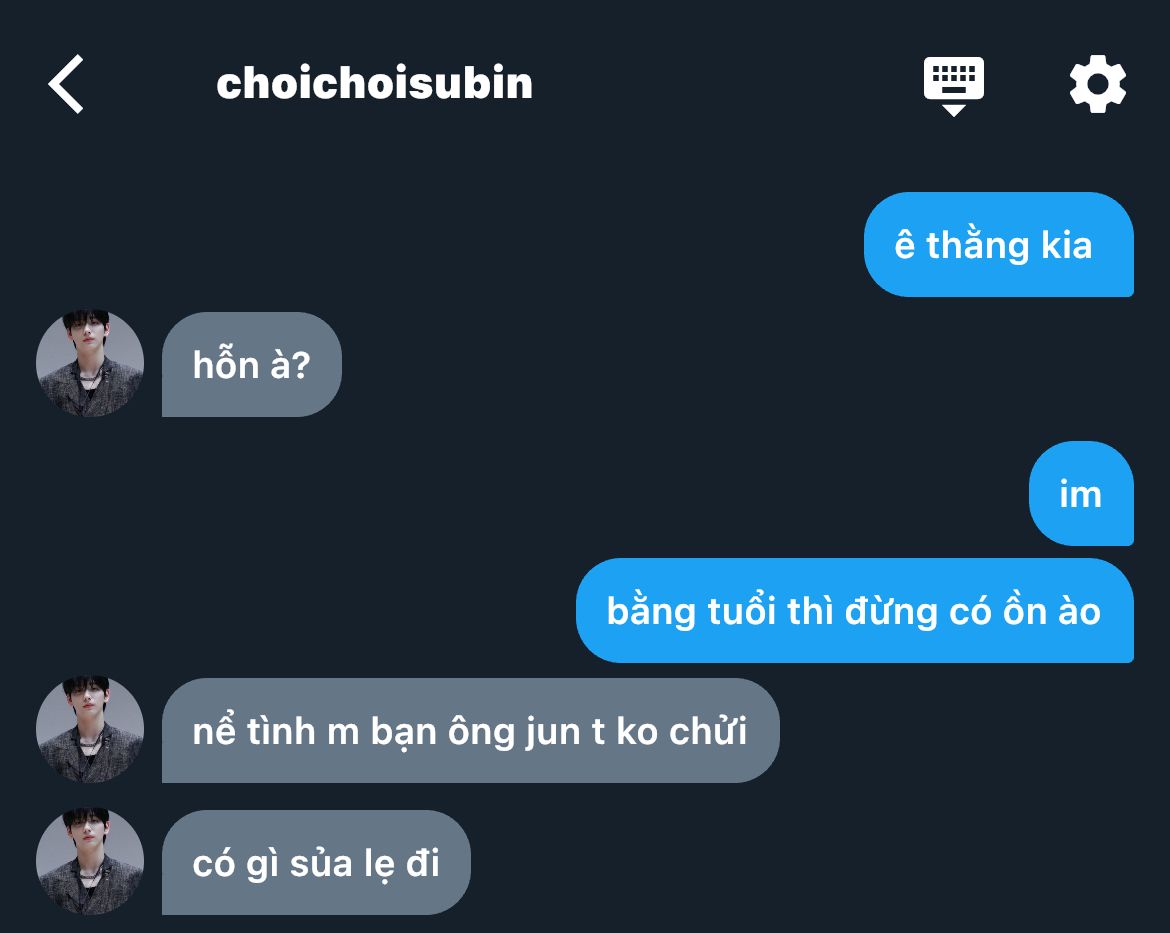
Task: Tap the "im" sent message
Action: tap(1081, 493)
